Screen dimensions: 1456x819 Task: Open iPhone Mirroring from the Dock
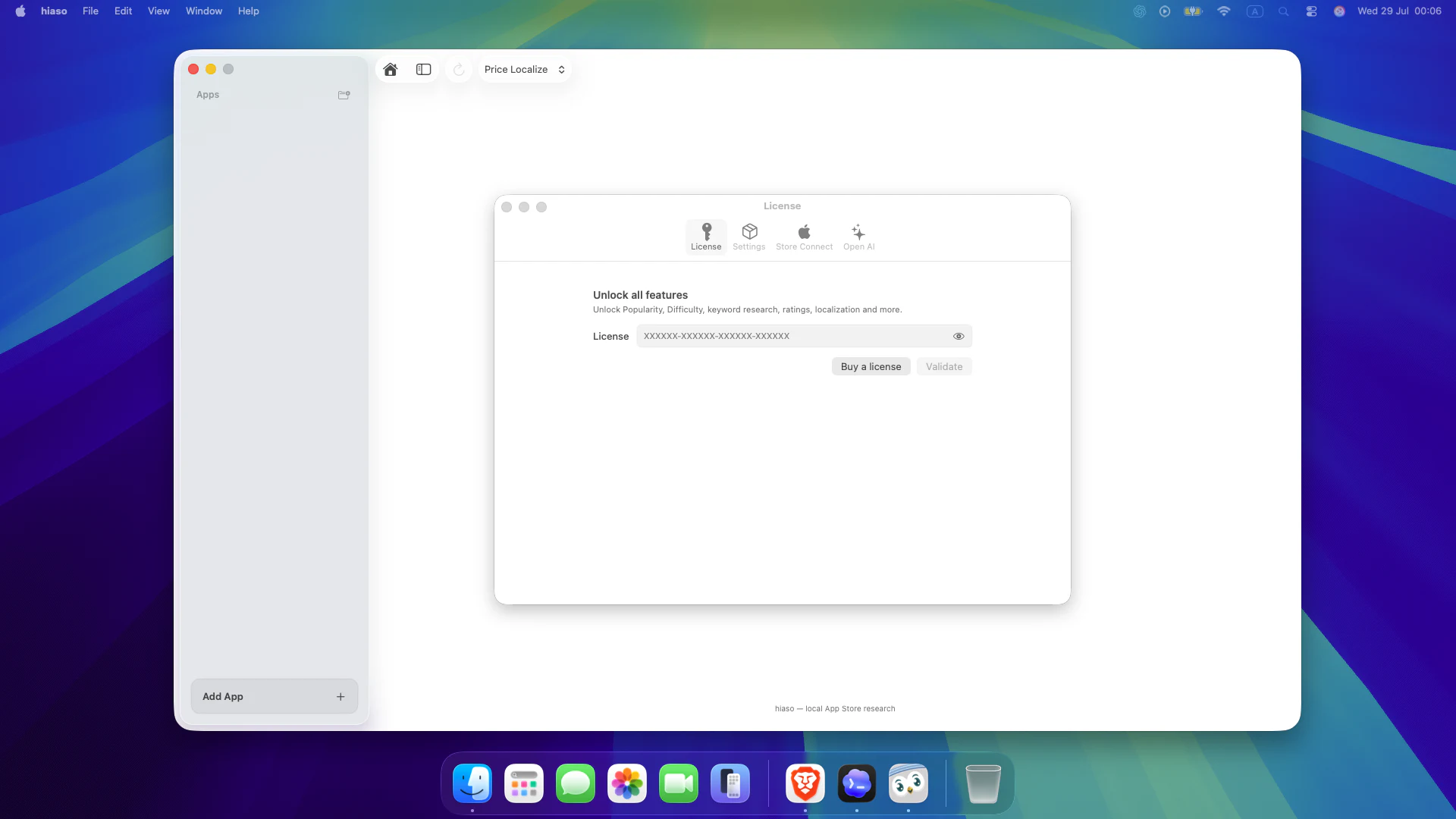tap(730, 783)
